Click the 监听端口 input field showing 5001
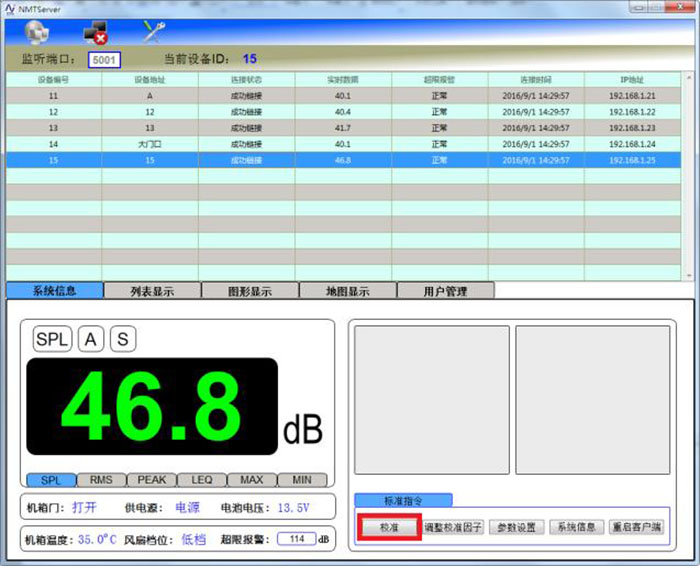700x566 pixels. (104, 60)
